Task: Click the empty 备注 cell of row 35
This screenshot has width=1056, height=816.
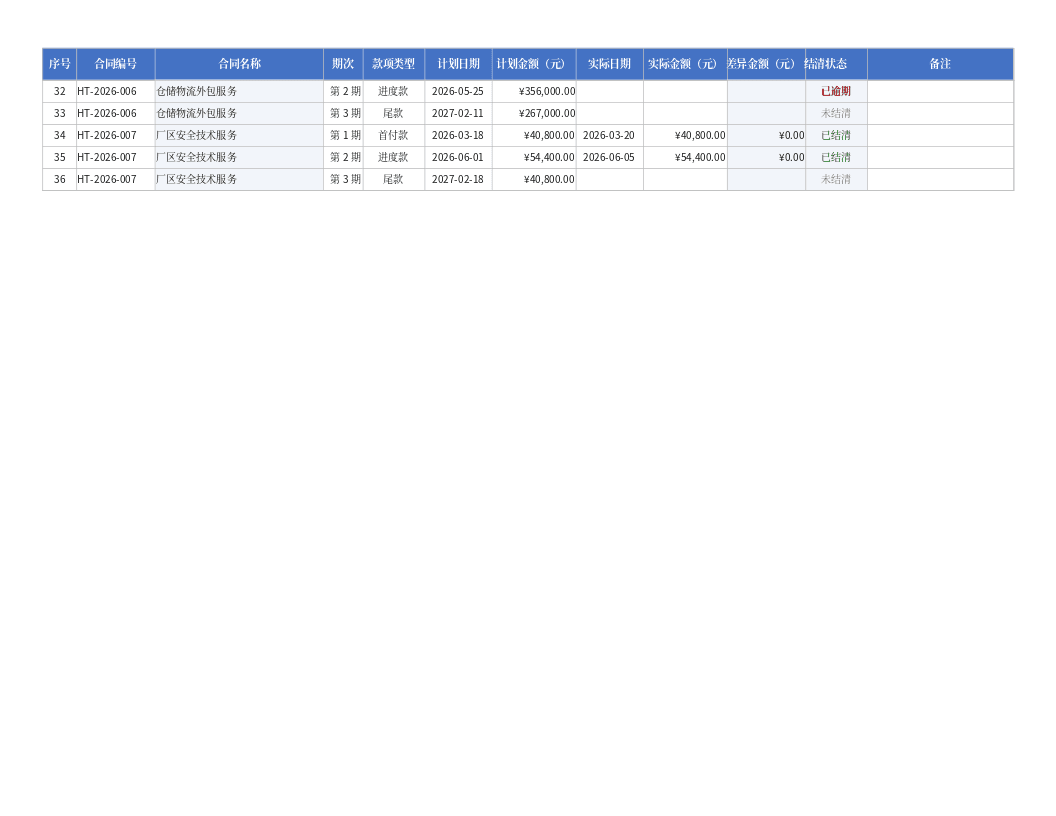Action: (940, 158)
